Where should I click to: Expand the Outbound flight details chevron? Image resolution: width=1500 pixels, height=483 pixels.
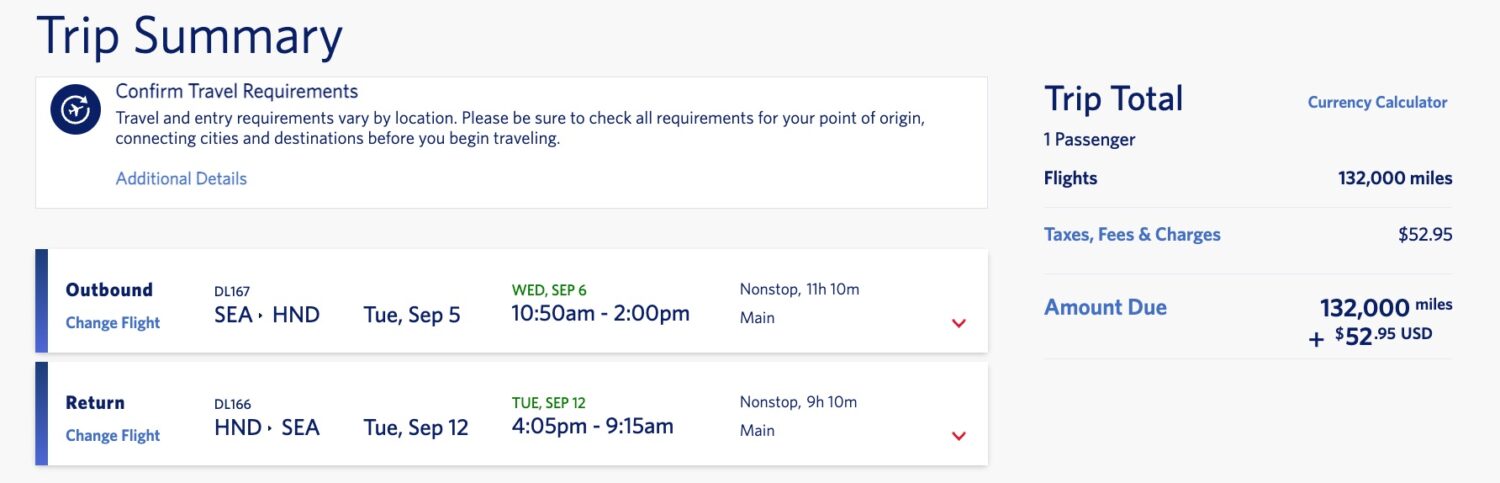click(x=959, y=323)
